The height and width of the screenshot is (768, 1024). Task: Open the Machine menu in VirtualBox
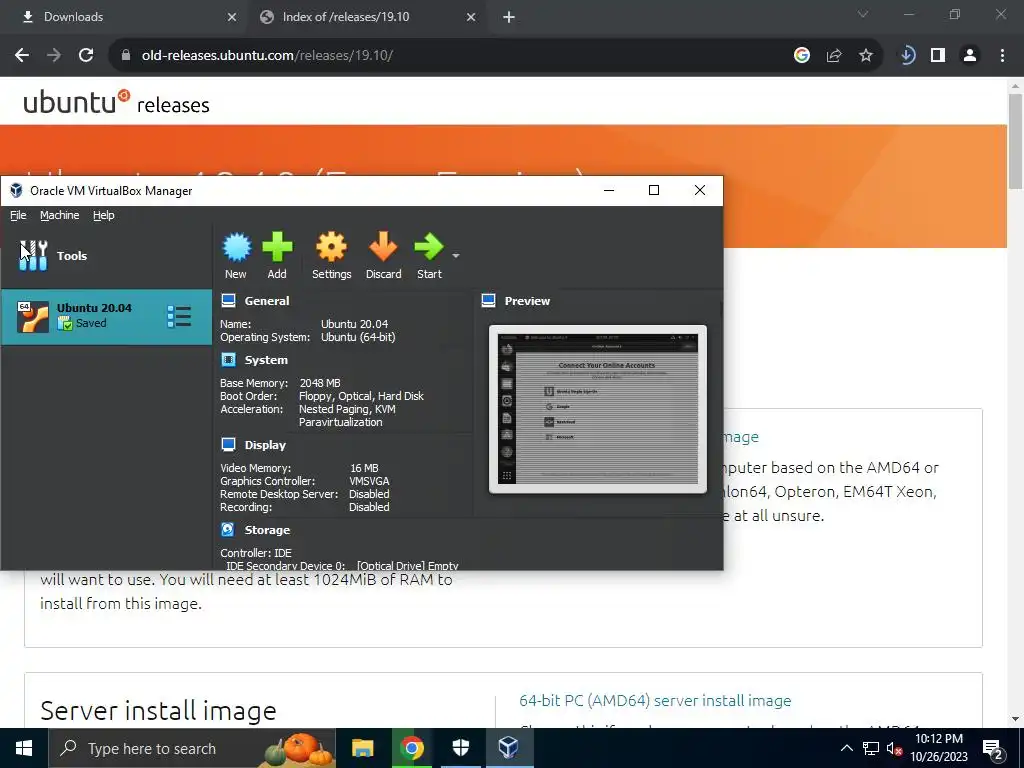tap(59, 215)
